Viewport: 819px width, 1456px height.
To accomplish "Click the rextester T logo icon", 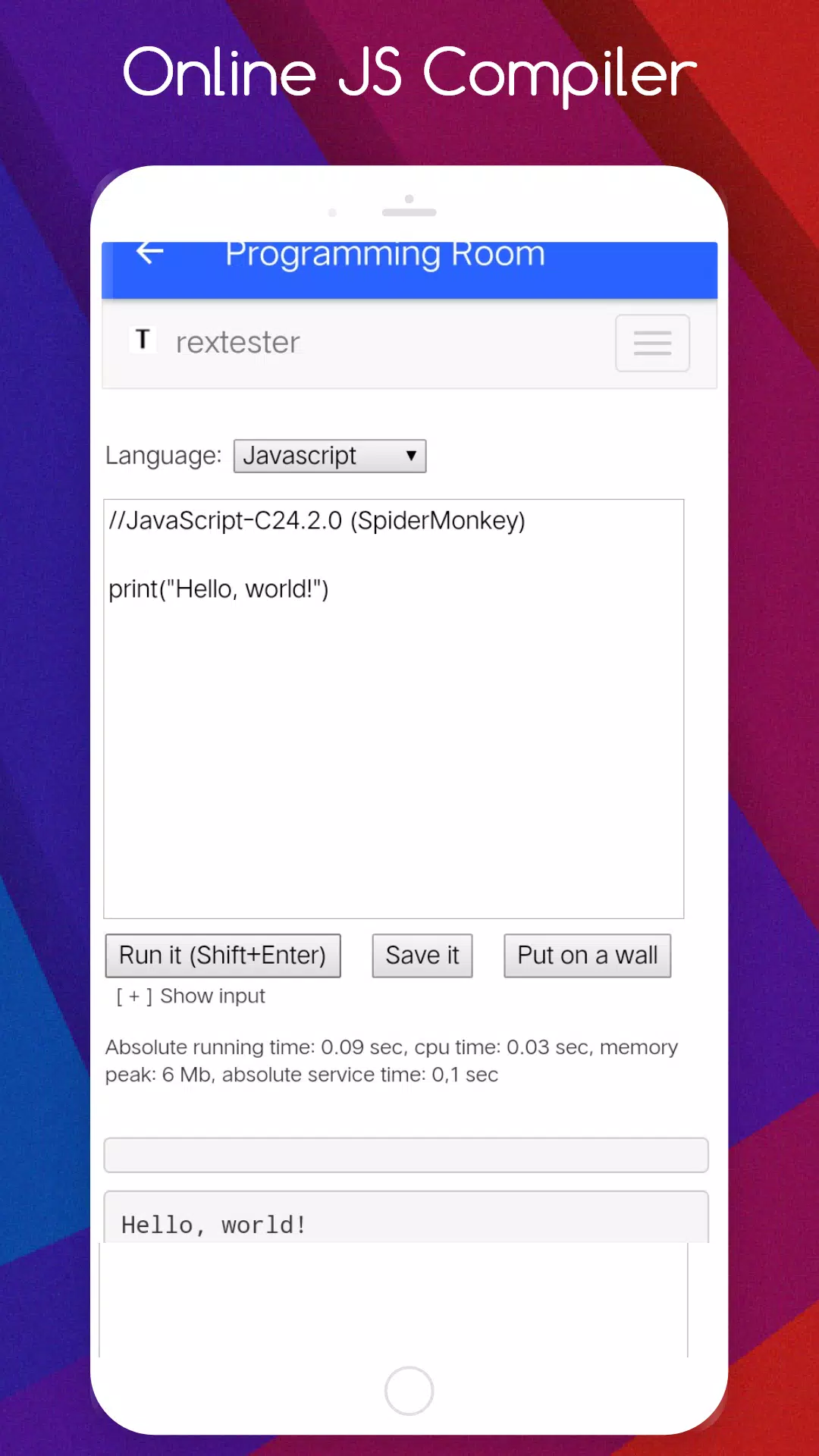I will (x=143, y=340).
